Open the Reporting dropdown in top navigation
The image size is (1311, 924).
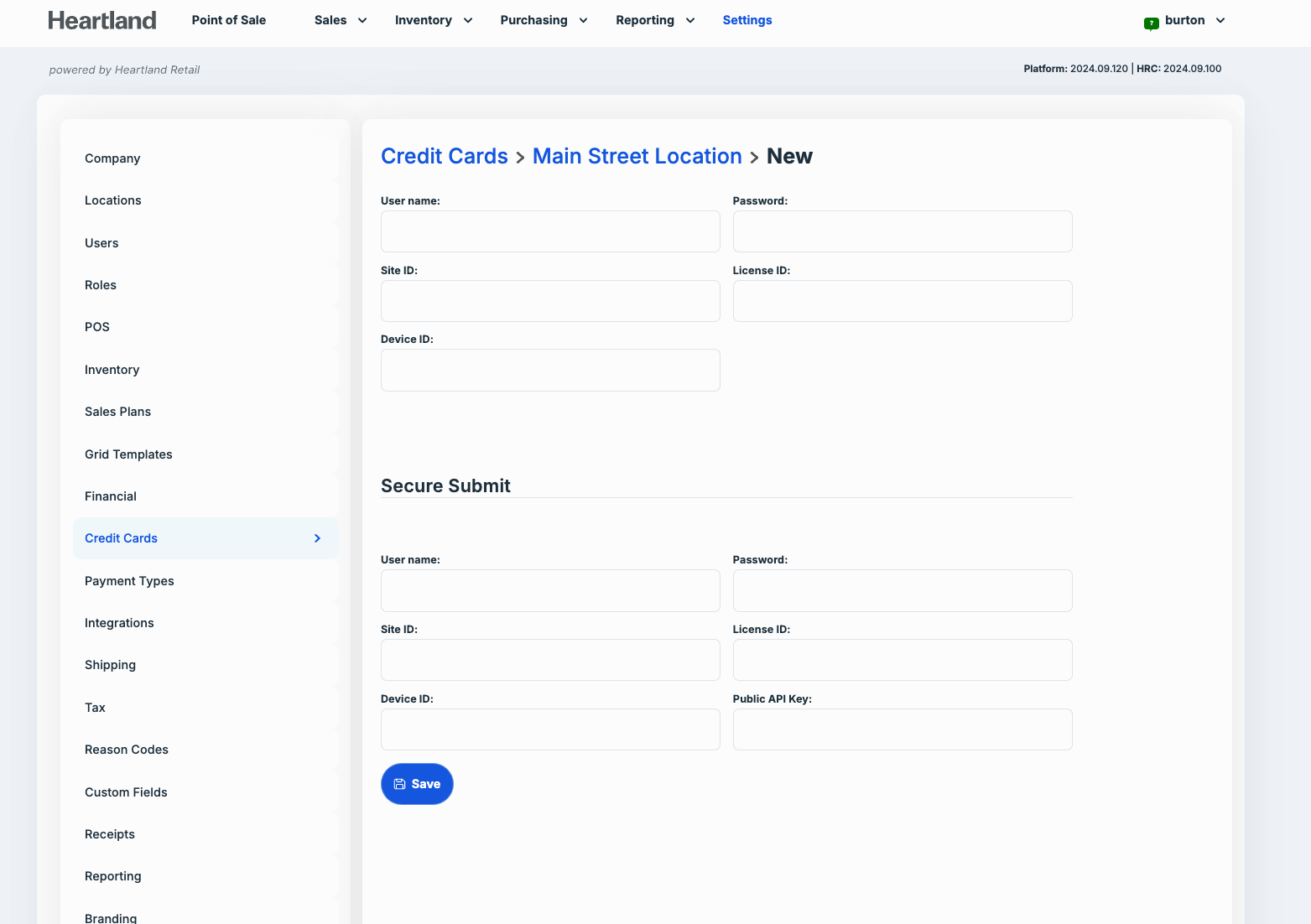coord(654,20)
